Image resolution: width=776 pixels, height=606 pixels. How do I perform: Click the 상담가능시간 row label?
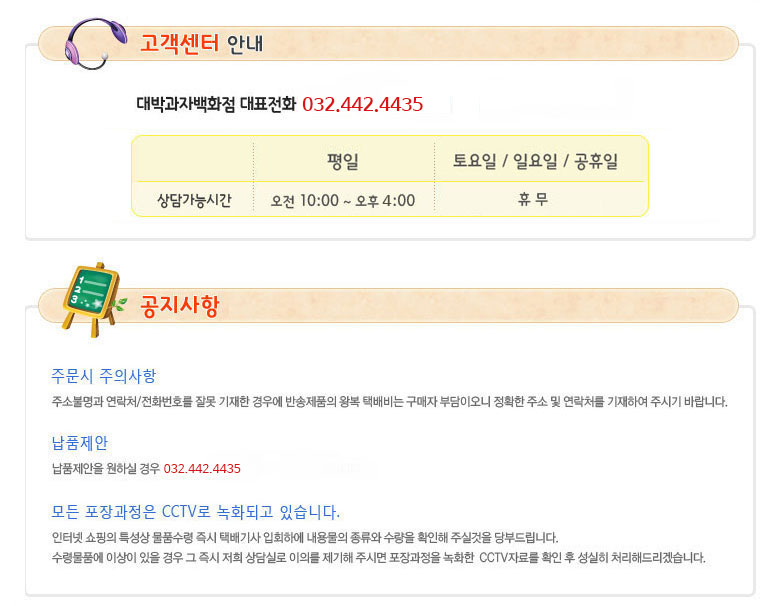pyautogui.click(x=194, y=200)
